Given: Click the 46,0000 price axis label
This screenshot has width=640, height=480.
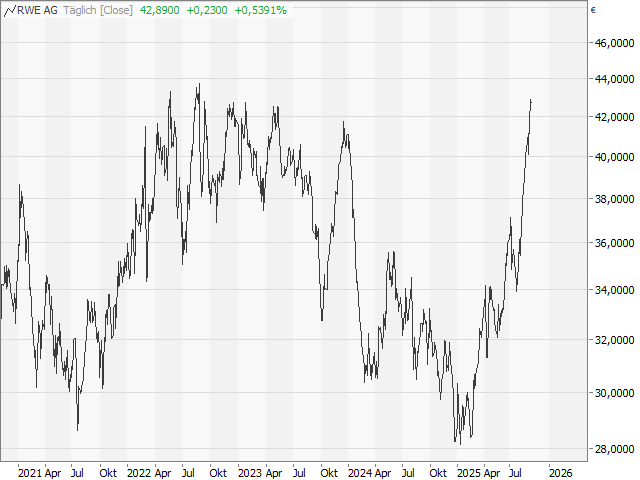Looking at the screenshot, I should pos(615,43).
